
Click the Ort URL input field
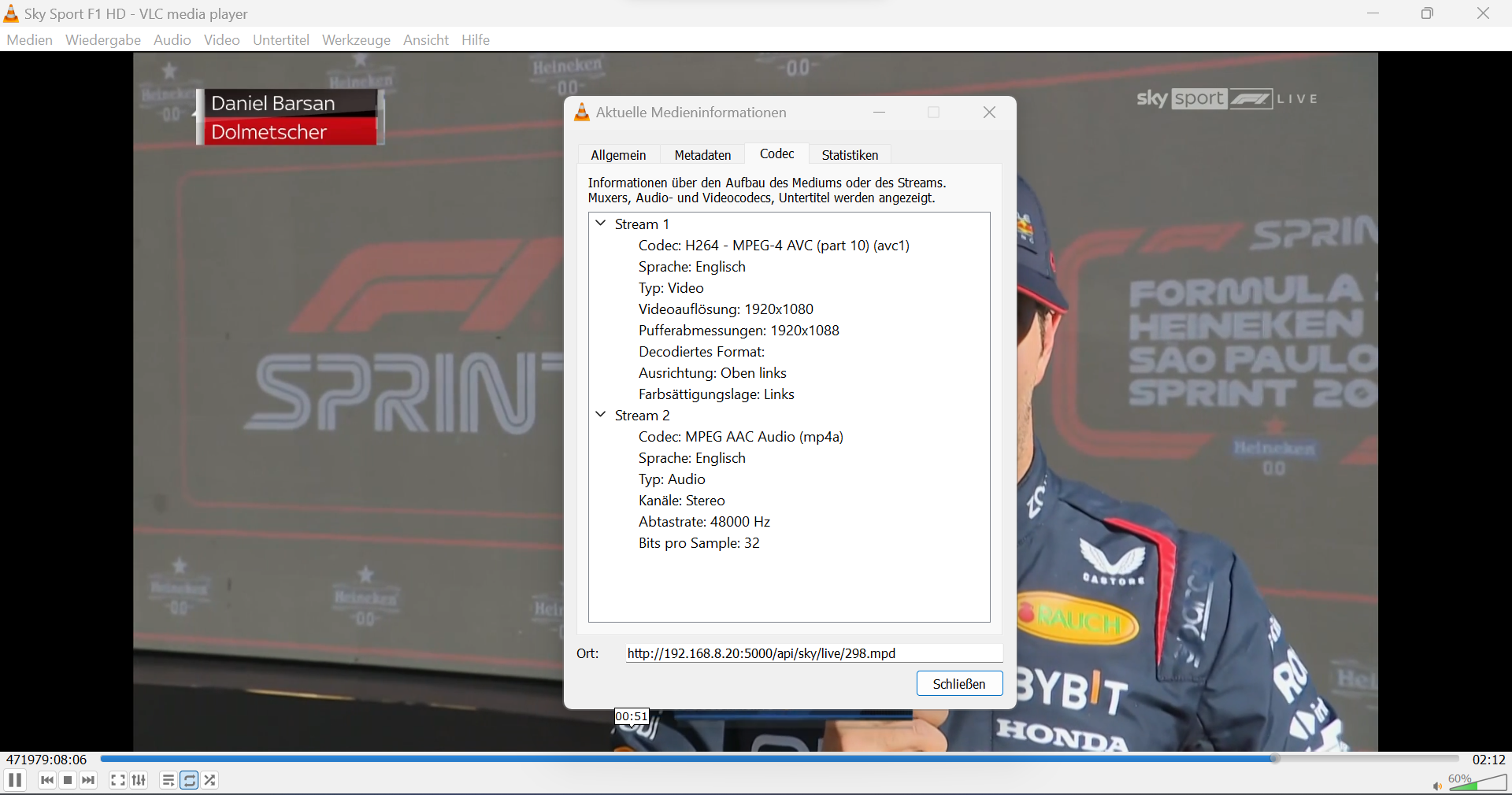pyautogui.click(x=814, y=653)
